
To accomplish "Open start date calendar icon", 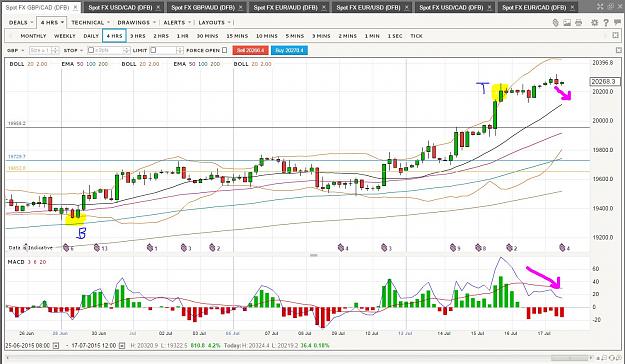I will pyautogui.click(x=56, y=346).
